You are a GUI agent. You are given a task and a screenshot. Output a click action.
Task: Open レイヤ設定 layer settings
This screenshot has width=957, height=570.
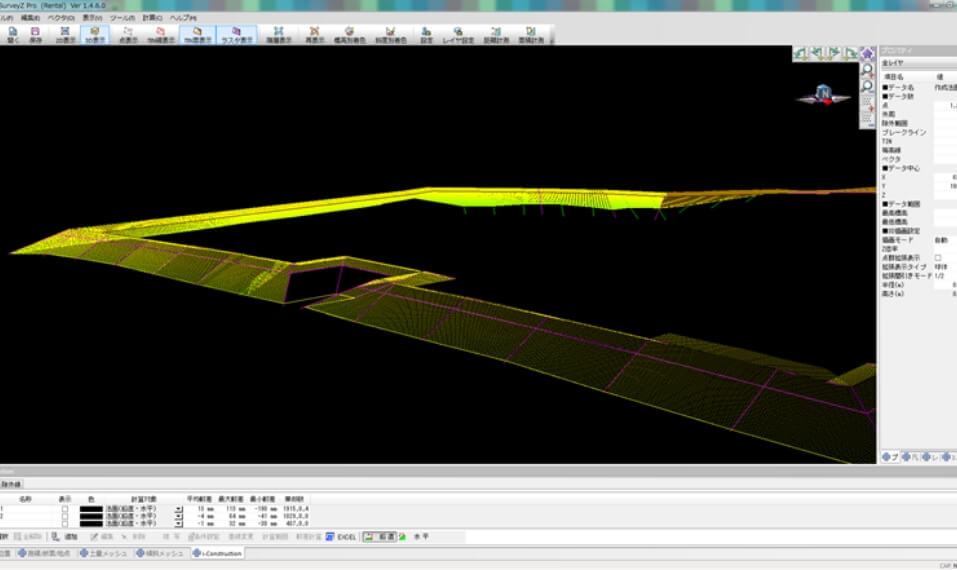(457, 34)
